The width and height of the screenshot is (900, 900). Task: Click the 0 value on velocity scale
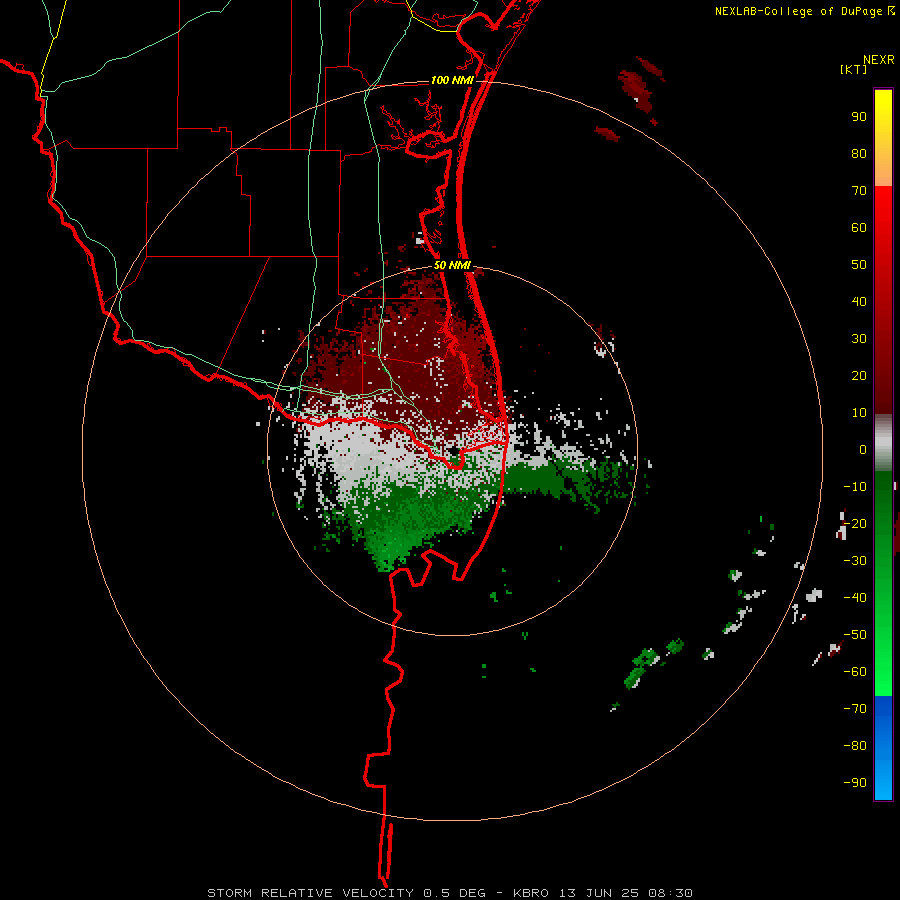863,450
